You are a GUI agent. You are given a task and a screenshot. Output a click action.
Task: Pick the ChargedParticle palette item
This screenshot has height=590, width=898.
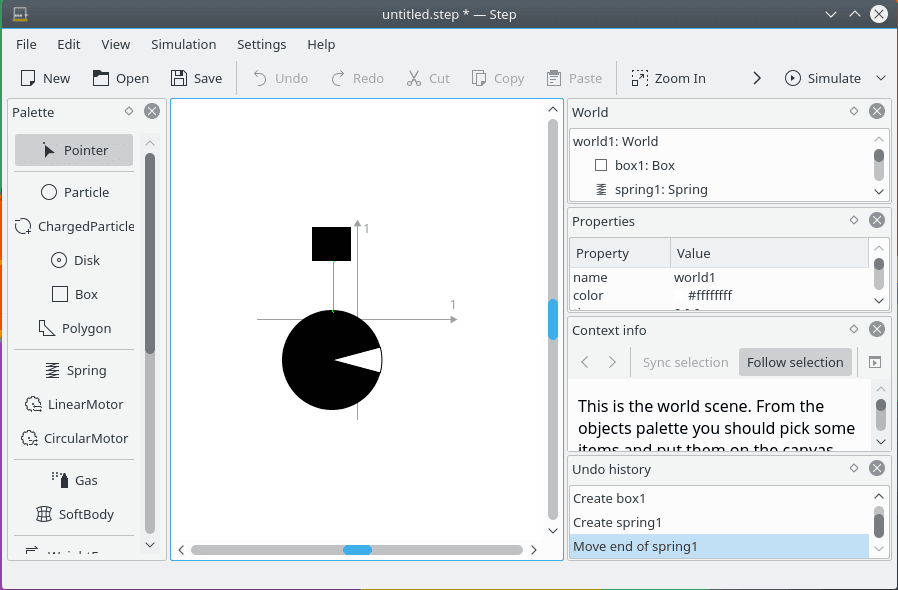tap(74, 226)
